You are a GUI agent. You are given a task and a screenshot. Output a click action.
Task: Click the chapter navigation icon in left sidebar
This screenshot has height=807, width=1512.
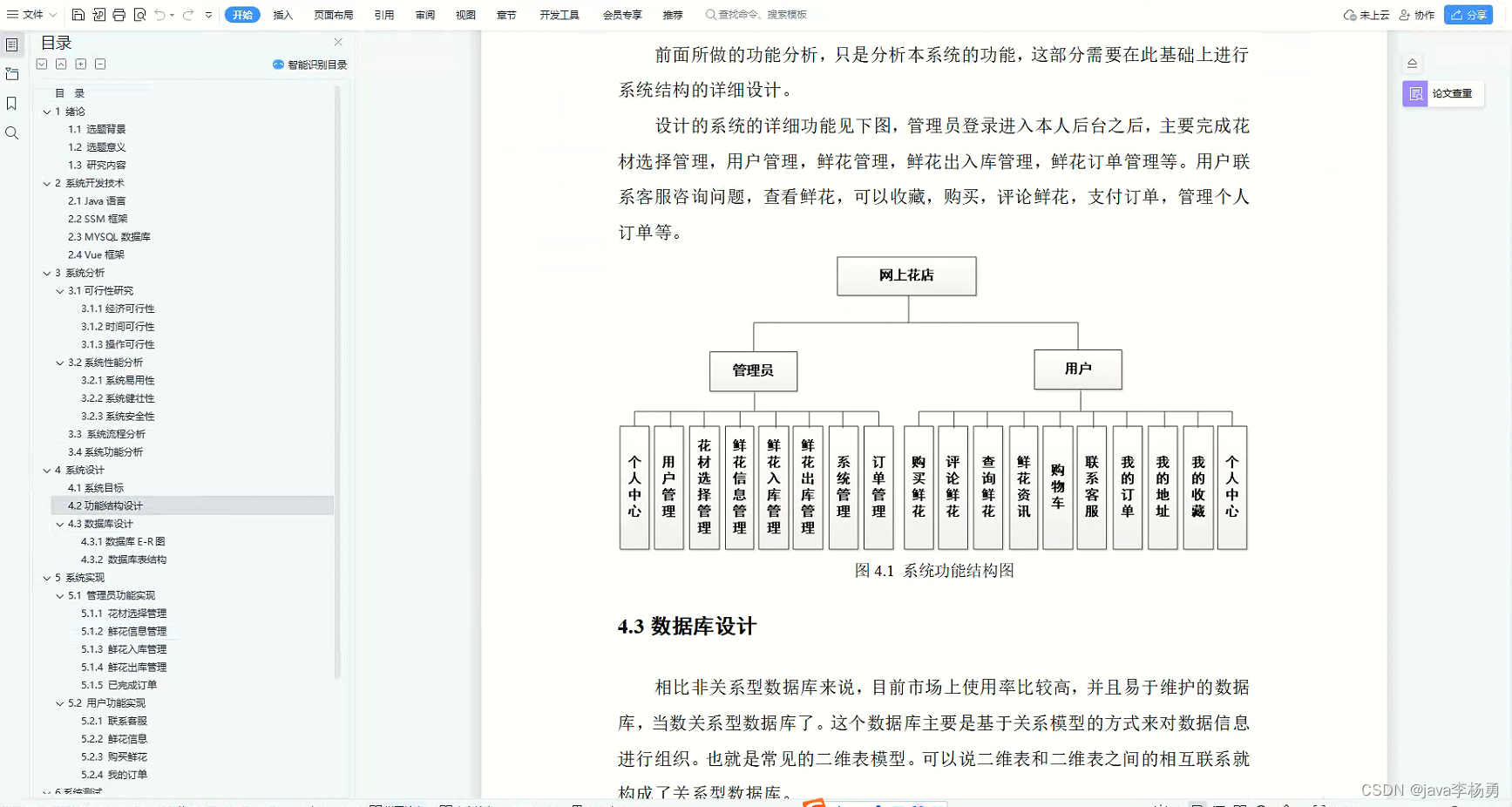pos(12,74)
